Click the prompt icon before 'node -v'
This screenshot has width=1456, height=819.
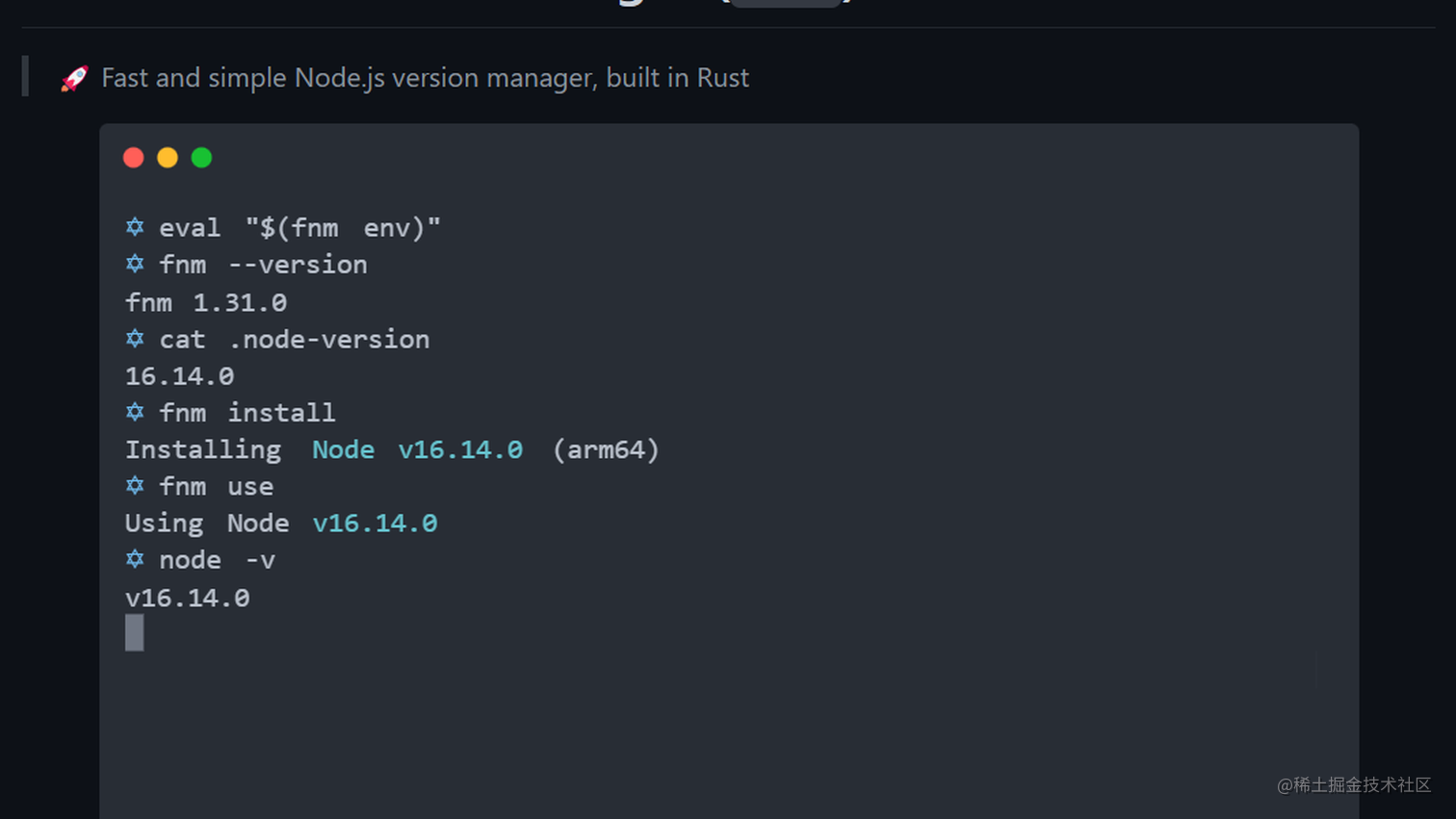coord(134,559)
